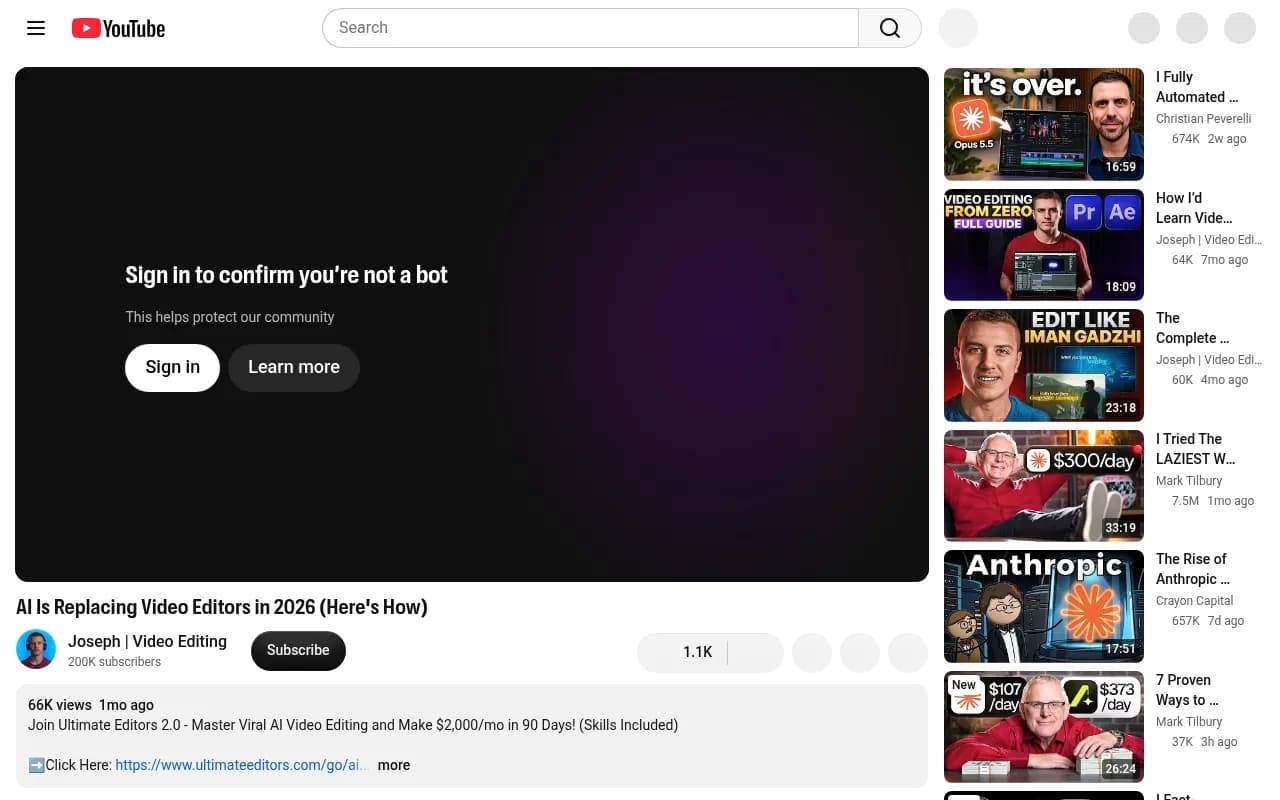Screen dimensions: 1280x800
Task: Open "How I'd Learn Vide…" title
Action: point(1194,208)
